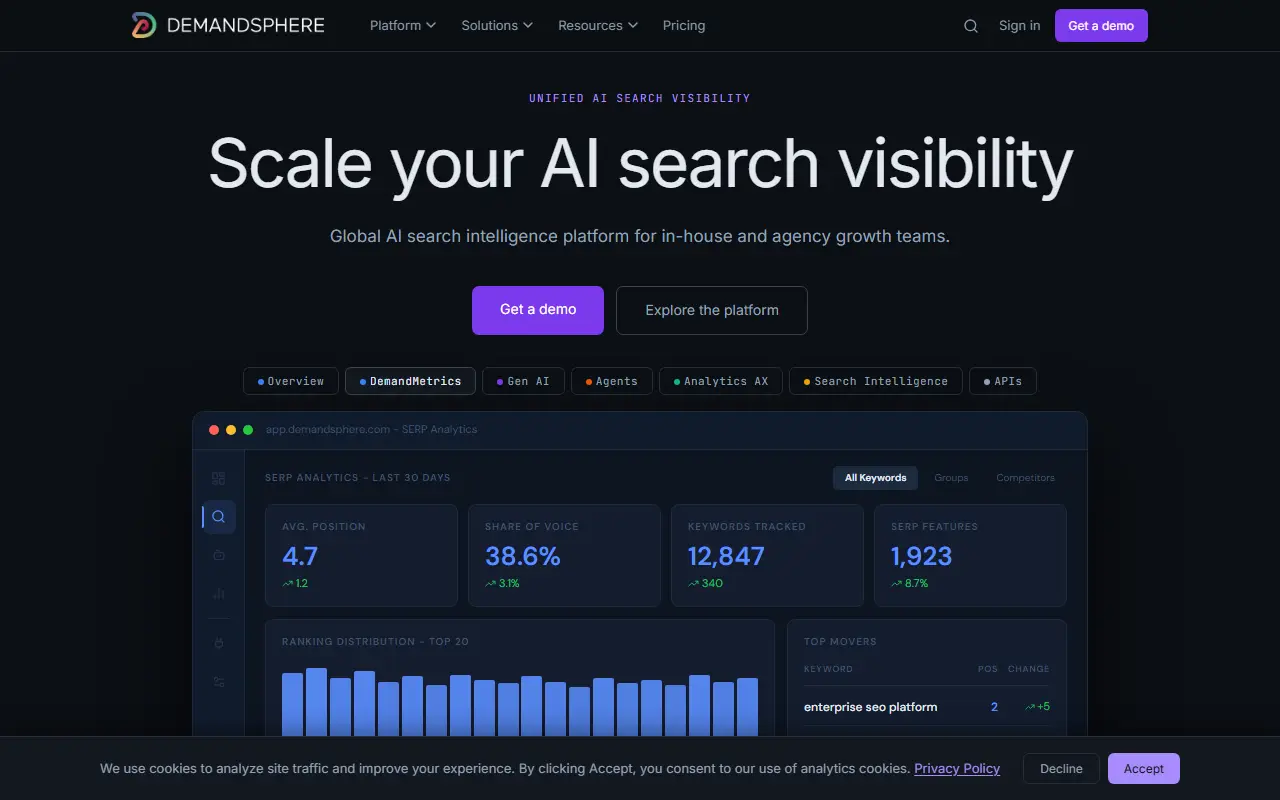Expand the Solutions menu
The height and width of the screenshot is (800, 1280).
pos(497,26)
